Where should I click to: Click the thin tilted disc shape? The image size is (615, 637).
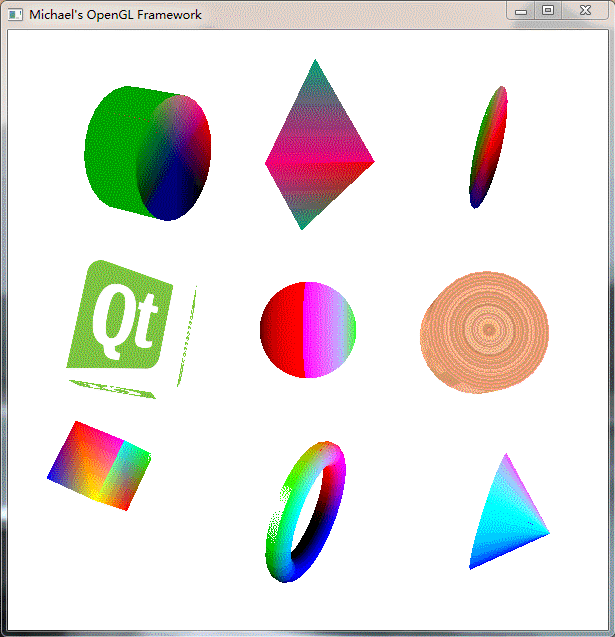click(x=488, y=147)
